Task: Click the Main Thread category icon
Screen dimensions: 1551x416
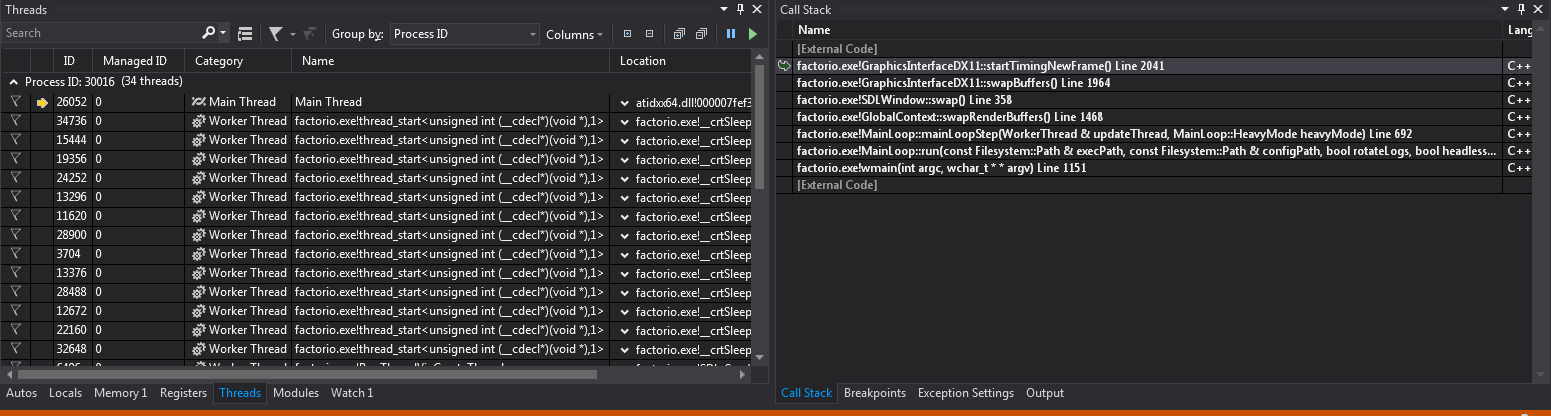Action: pyautogui.click(x=198, y=102)
